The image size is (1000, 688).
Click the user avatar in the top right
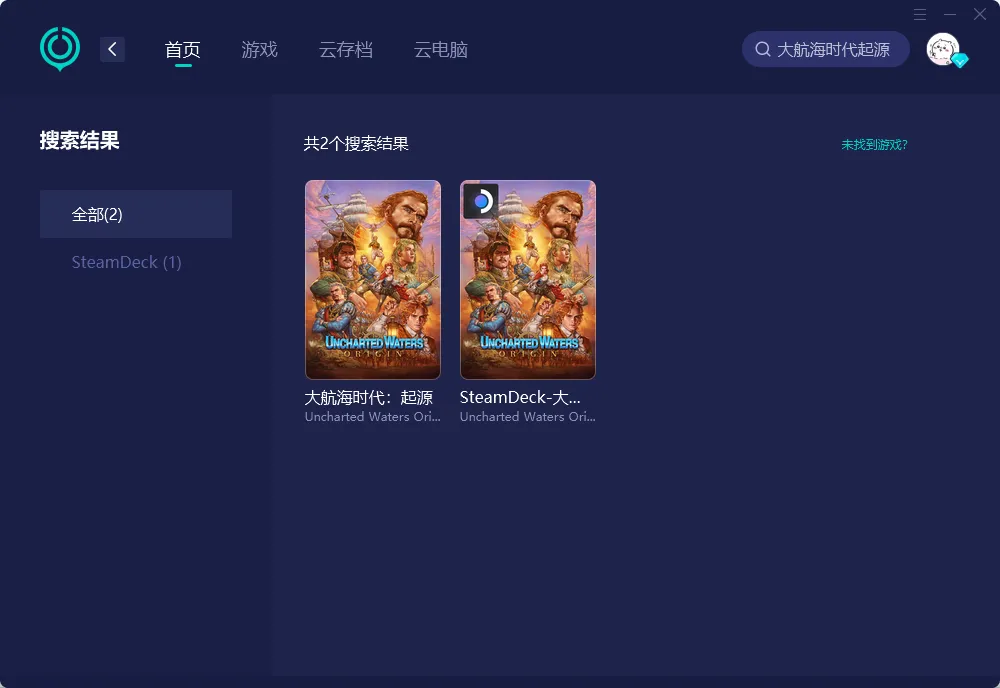click(941, 48)
